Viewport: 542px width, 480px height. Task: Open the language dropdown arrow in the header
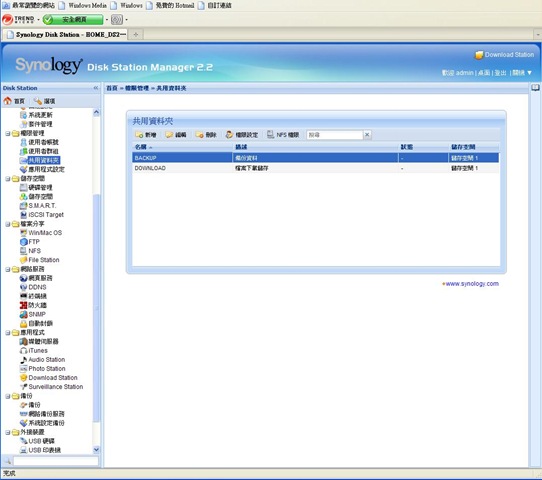pyautogui.click(x=529, y=73)
